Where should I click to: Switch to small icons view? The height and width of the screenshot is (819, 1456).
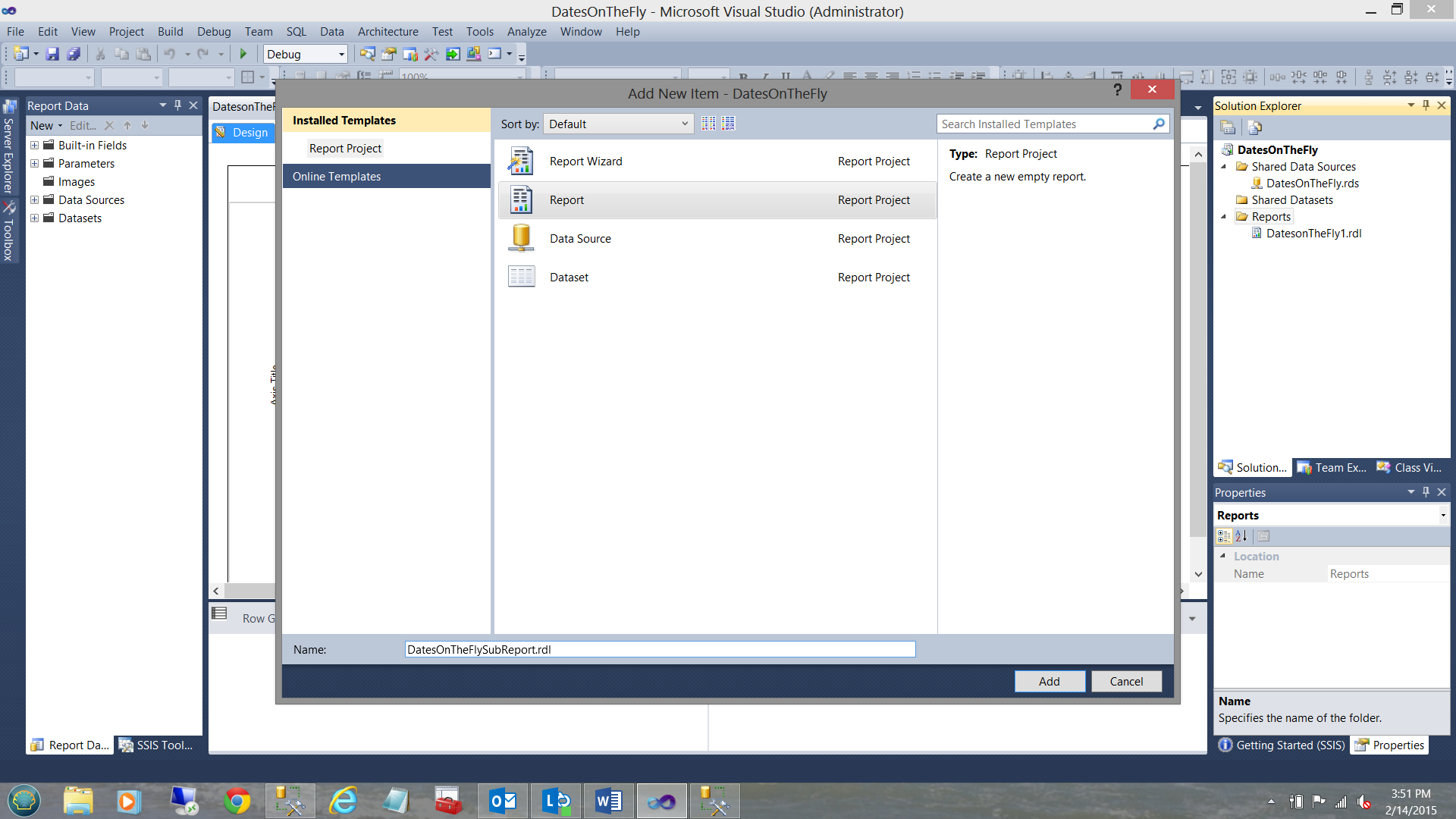[x=708, y=124]
